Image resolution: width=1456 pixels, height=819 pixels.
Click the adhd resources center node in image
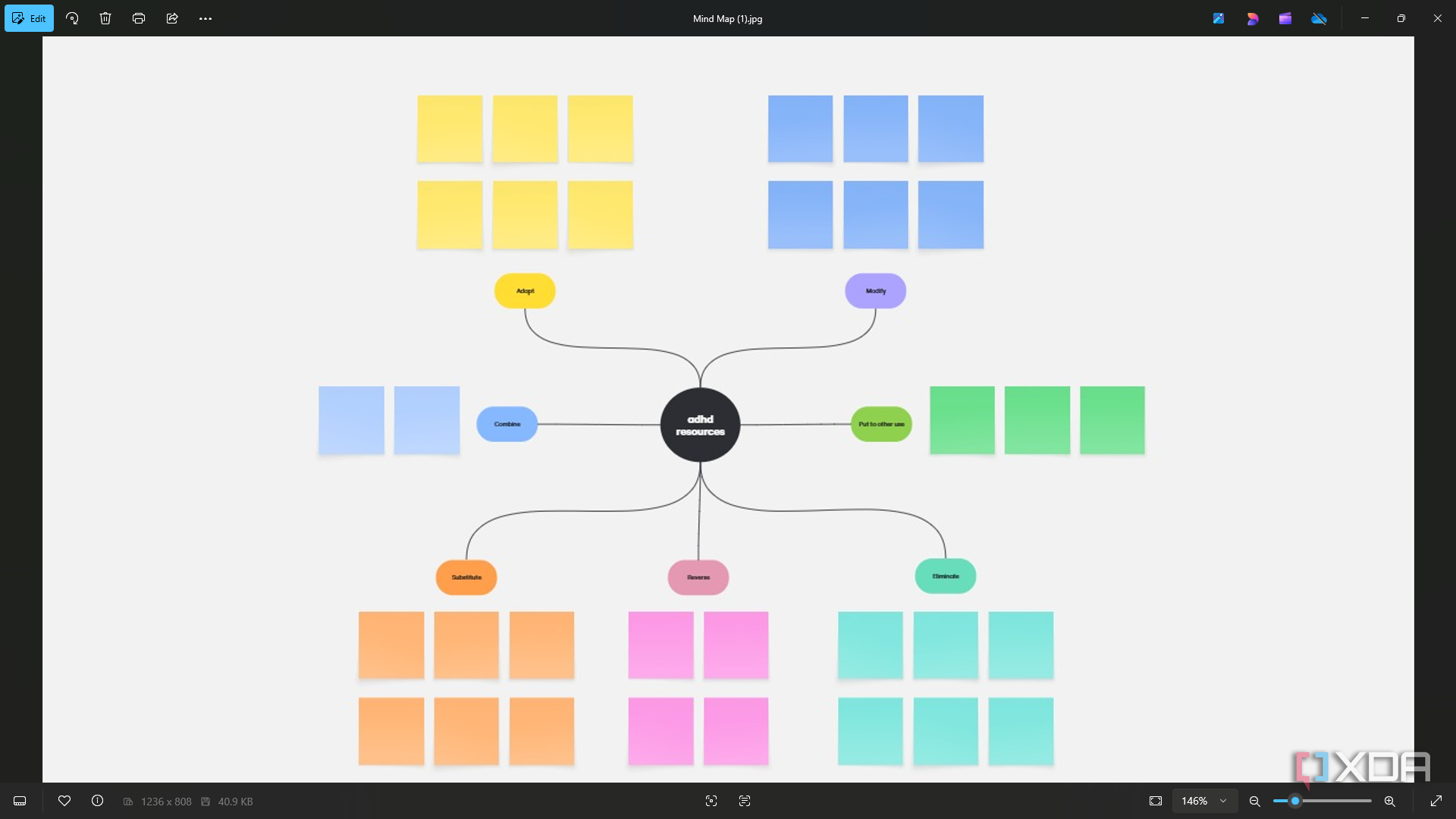pos(700,425)
